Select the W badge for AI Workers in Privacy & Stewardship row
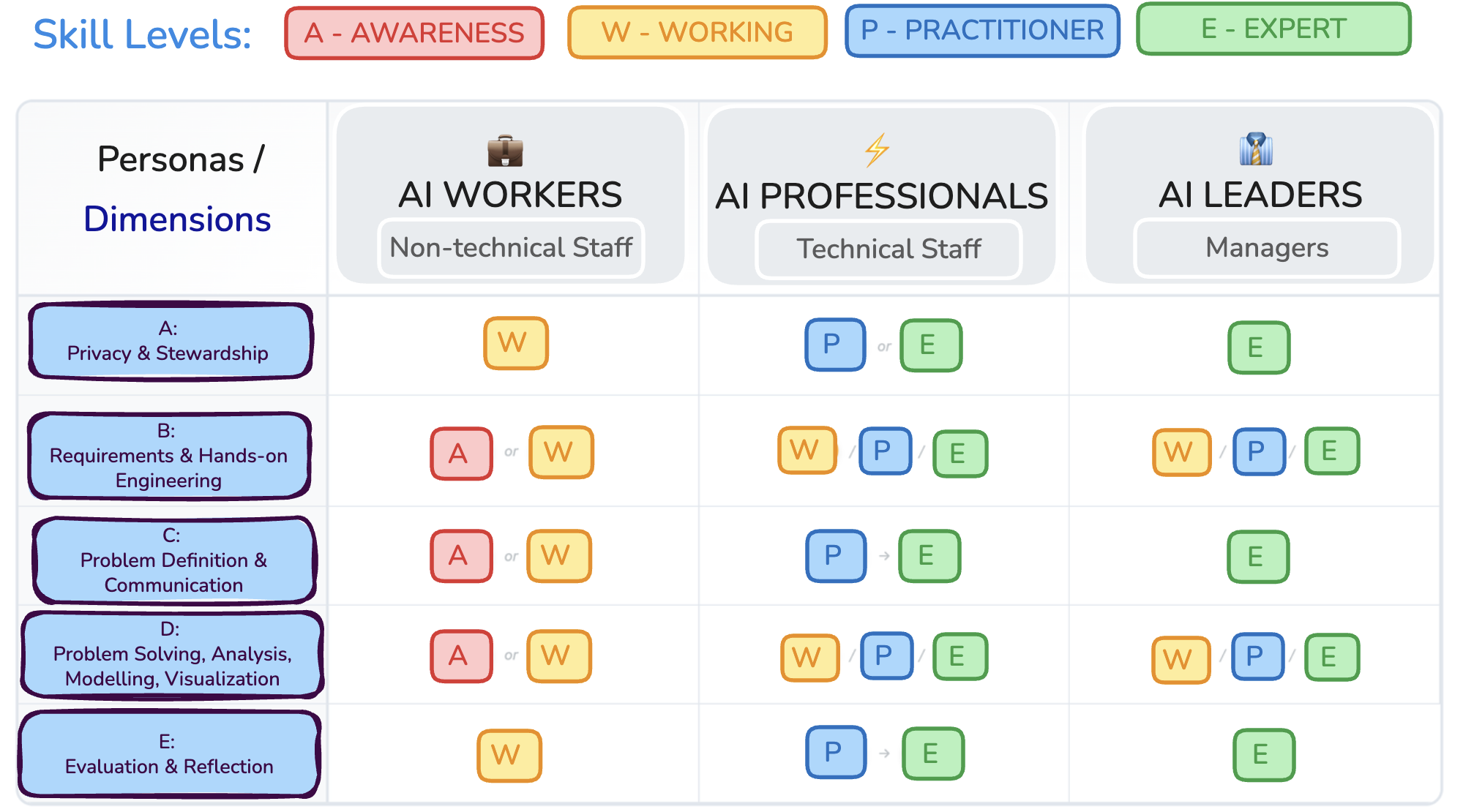This screenshot has height=812, width=1474. point(515,342)
